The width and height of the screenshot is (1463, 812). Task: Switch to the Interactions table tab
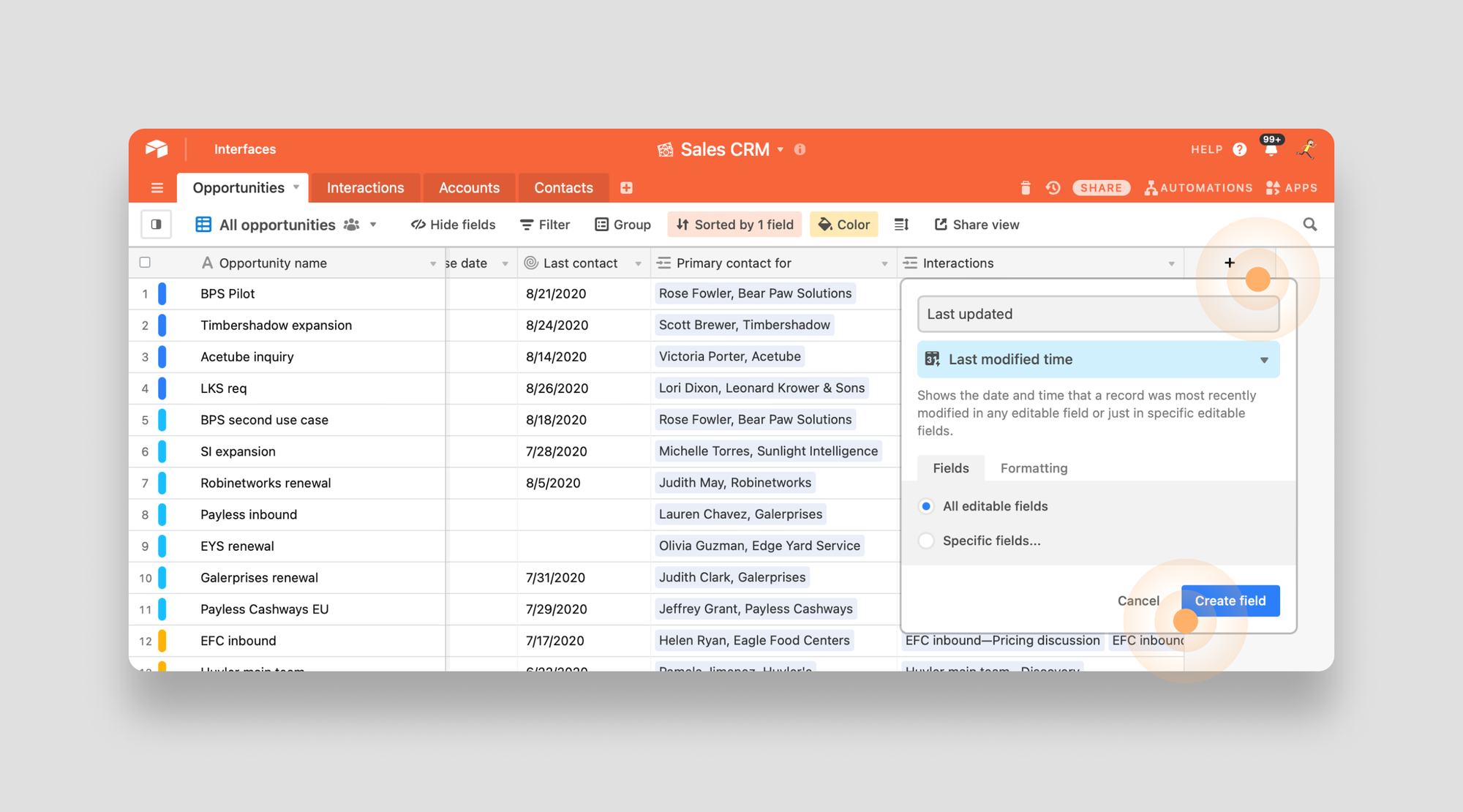point(365,188)
